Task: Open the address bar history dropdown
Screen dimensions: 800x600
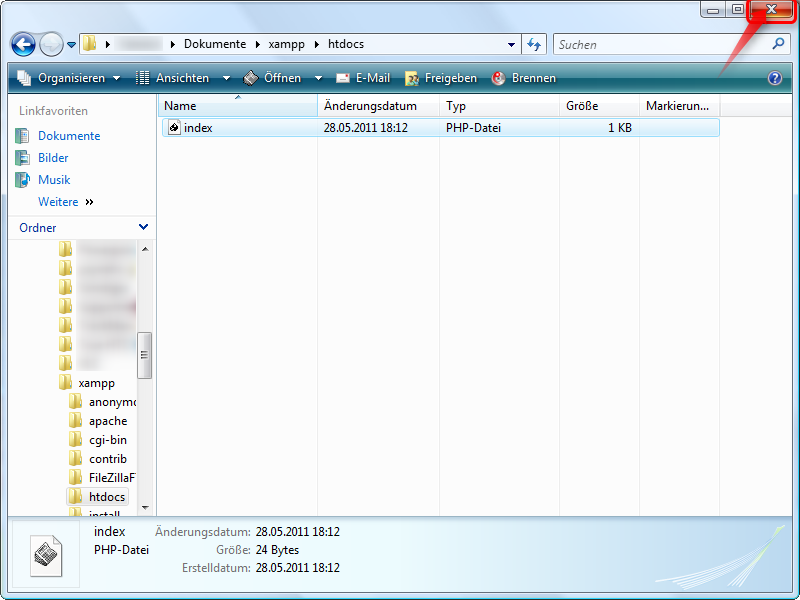Action: [x=511, y=44]
